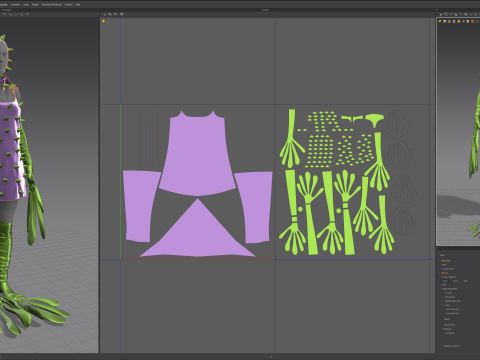
Task: Click fourth icon in 2D window toolbar
Action: [121, 14]
